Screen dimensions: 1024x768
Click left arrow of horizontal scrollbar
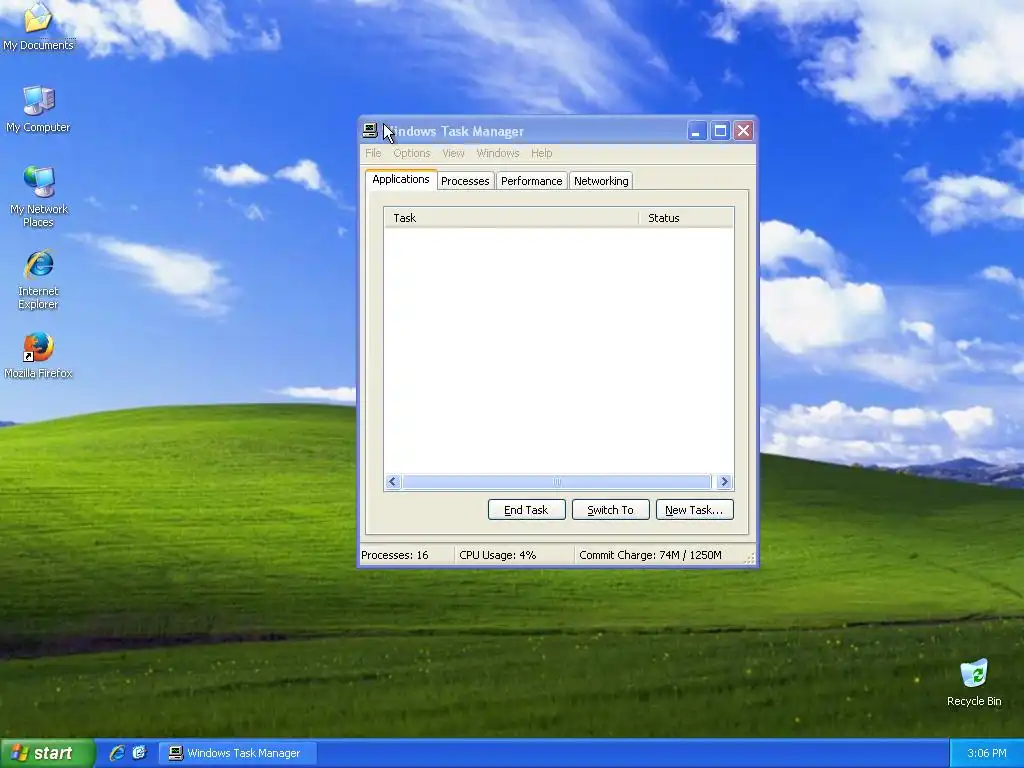click(393, 482)
